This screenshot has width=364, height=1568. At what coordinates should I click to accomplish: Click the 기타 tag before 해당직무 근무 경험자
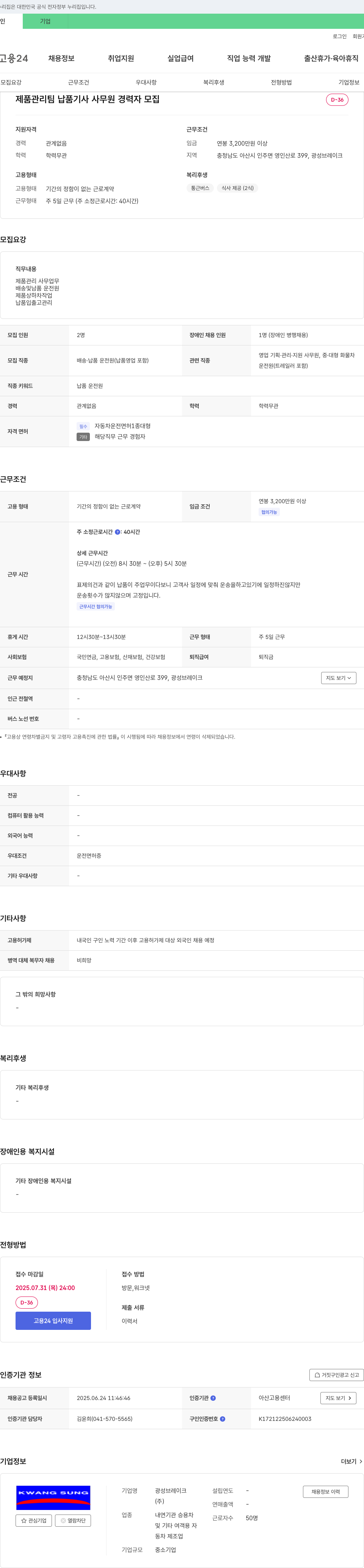pos(83,437)
